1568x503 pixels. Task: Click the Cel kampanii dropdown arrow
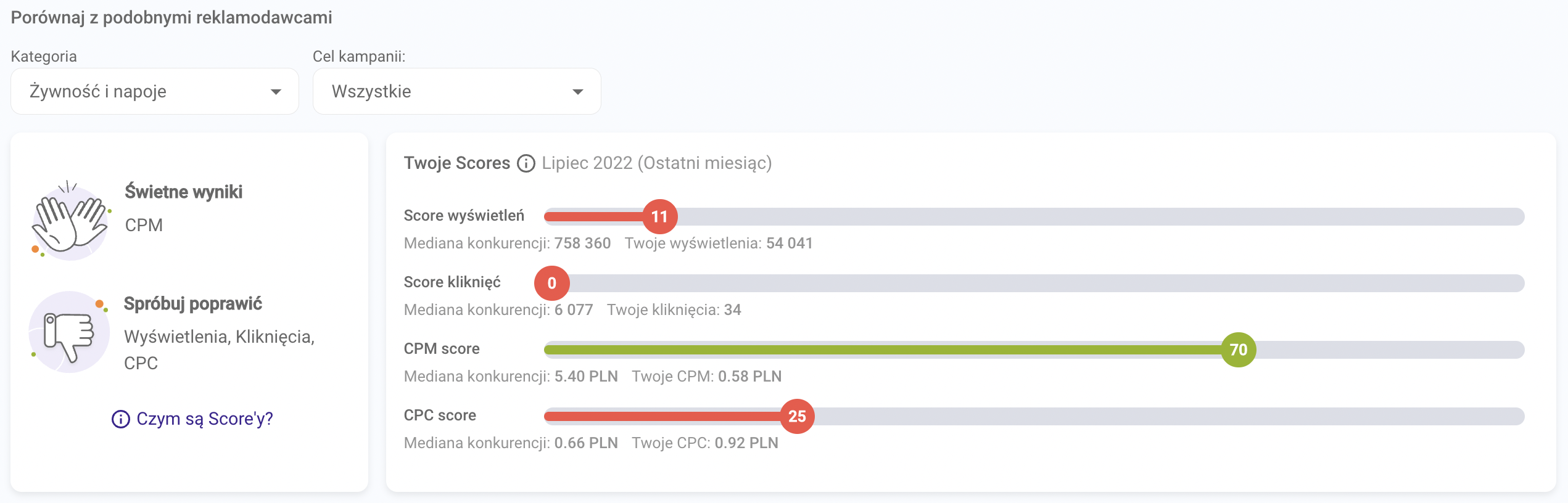point(578,92)
